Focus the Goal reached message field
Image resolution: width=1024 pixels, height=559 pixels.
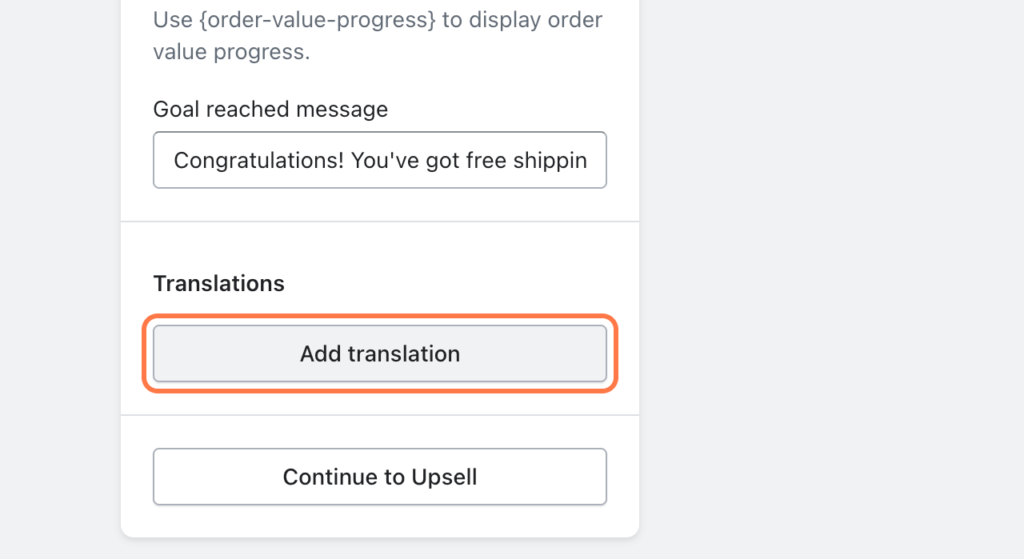[380, 160]
